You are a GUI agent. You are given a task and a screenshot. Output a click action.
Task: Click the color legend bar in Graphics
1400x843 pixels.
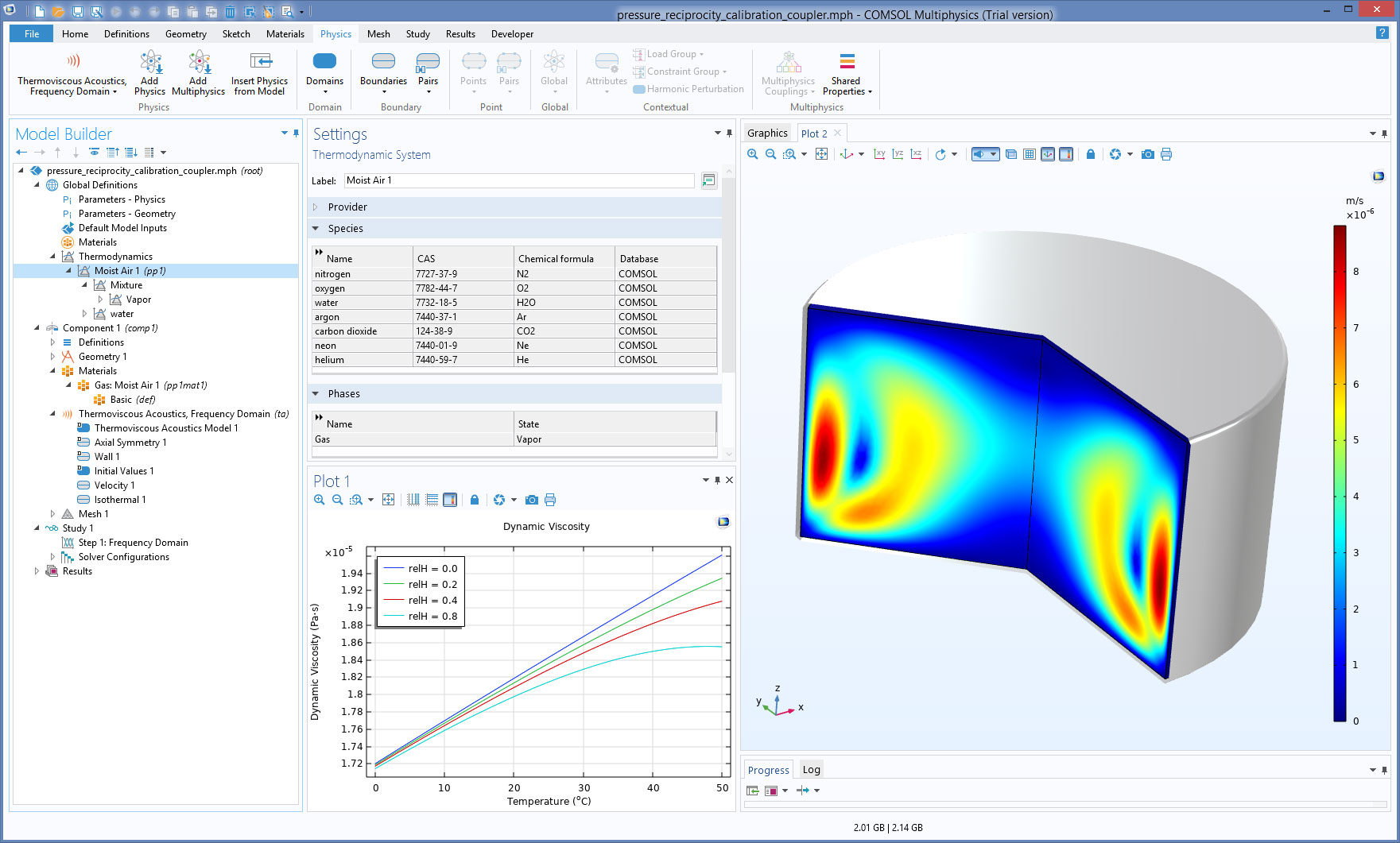tap(1340, 474)
